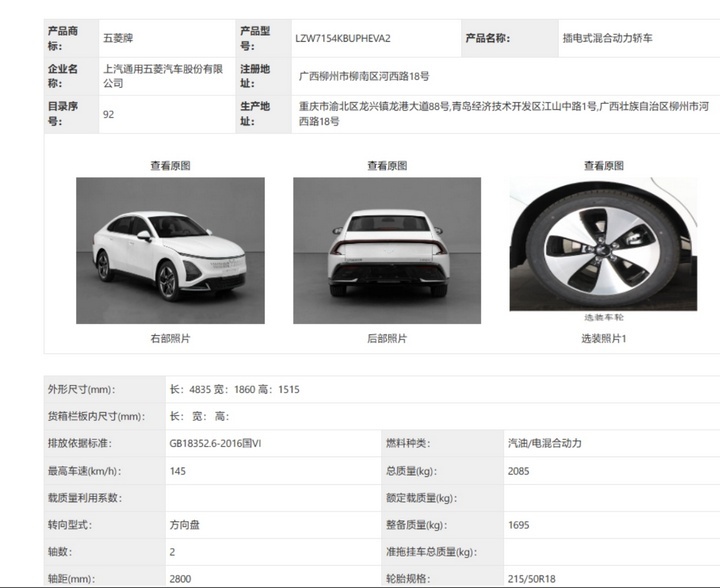Click caption 后部照片

coord(387,338)
